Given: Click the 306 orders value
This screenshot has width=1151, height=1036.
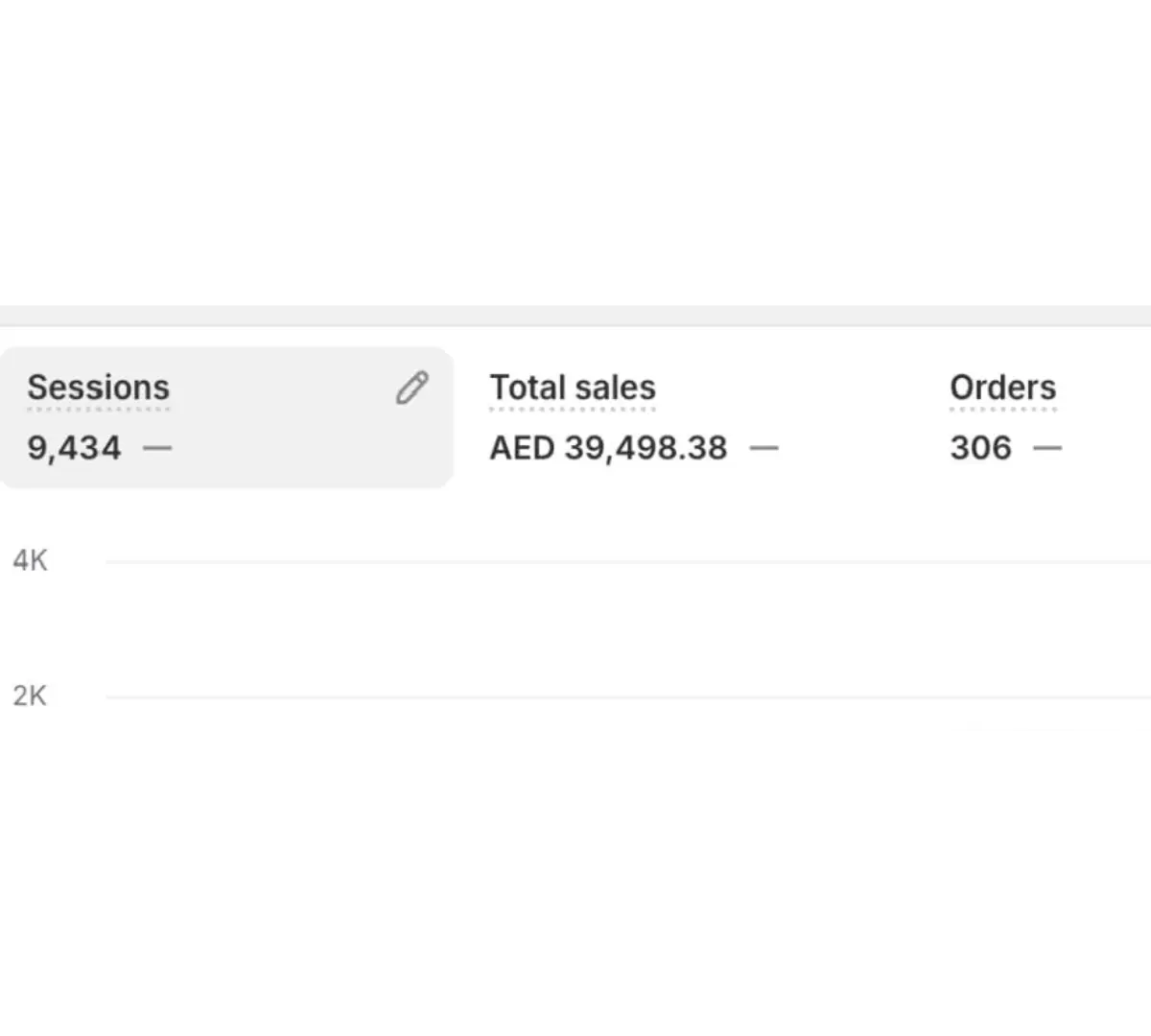Looking at the screenshot, I should (980, 448).
